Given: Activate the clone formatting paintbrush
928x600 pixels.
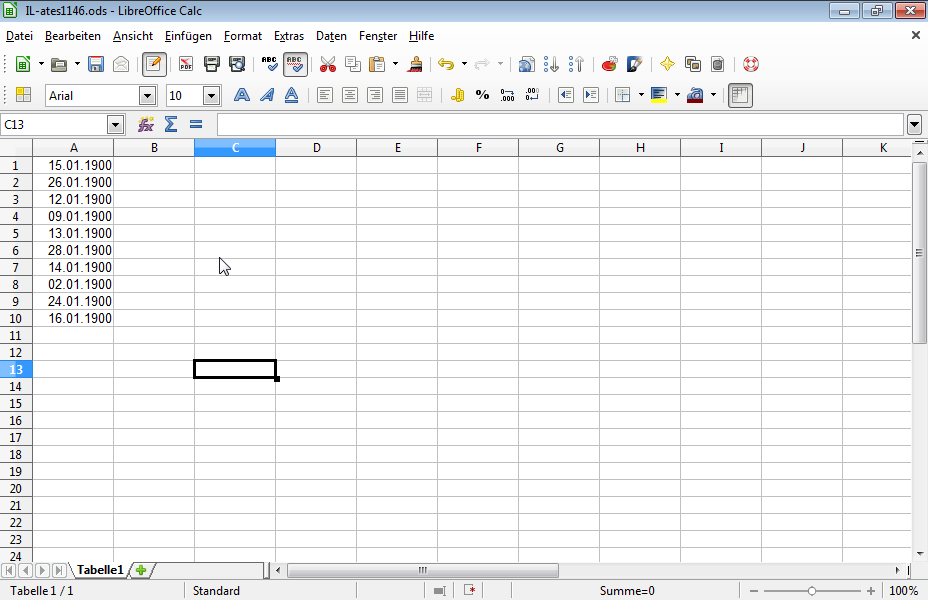Looking at the screenshot, I should click(415, 64).
